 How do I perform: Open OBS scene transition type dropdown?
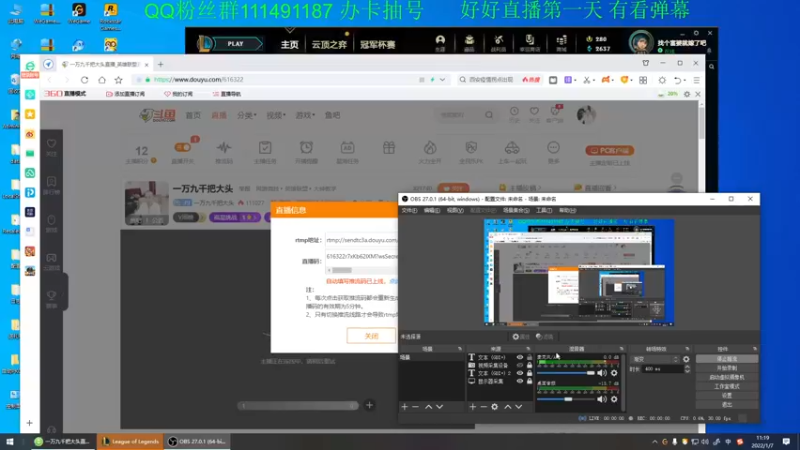pyautogui.click(x=655, y=359)
